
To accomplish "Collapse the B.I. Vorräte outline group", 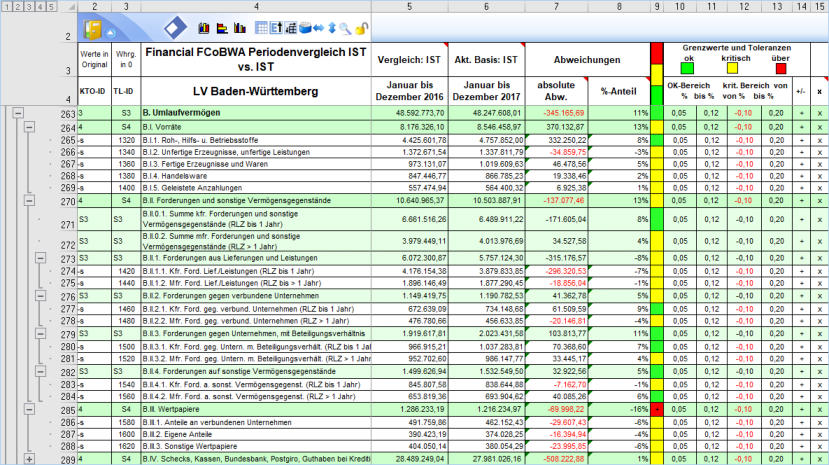I will point(29,128).
